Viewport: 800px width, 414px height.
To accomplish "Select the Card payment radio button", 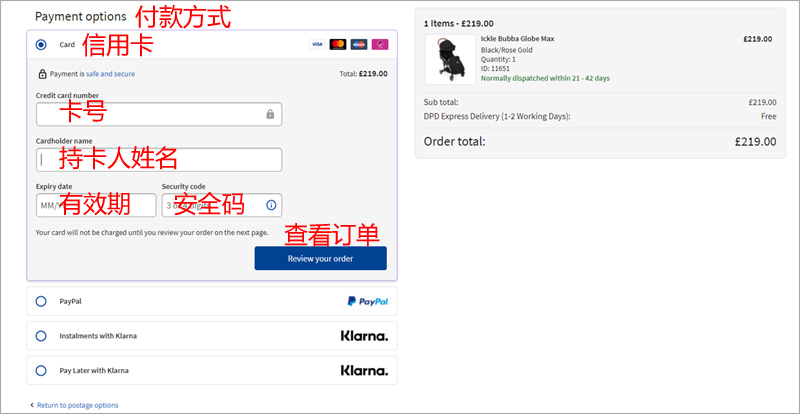I will (x=41, y=45).
